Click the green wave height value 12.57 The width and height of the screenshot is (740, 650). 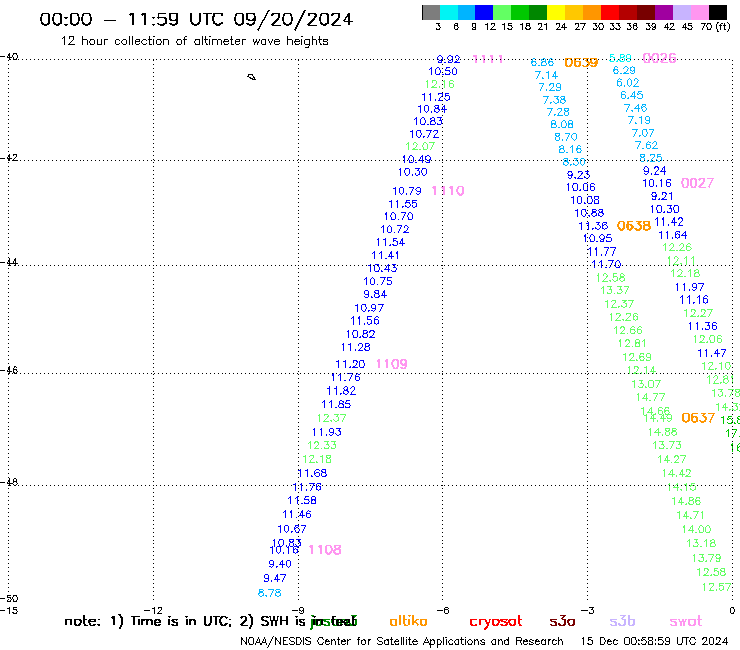(716, 587)
